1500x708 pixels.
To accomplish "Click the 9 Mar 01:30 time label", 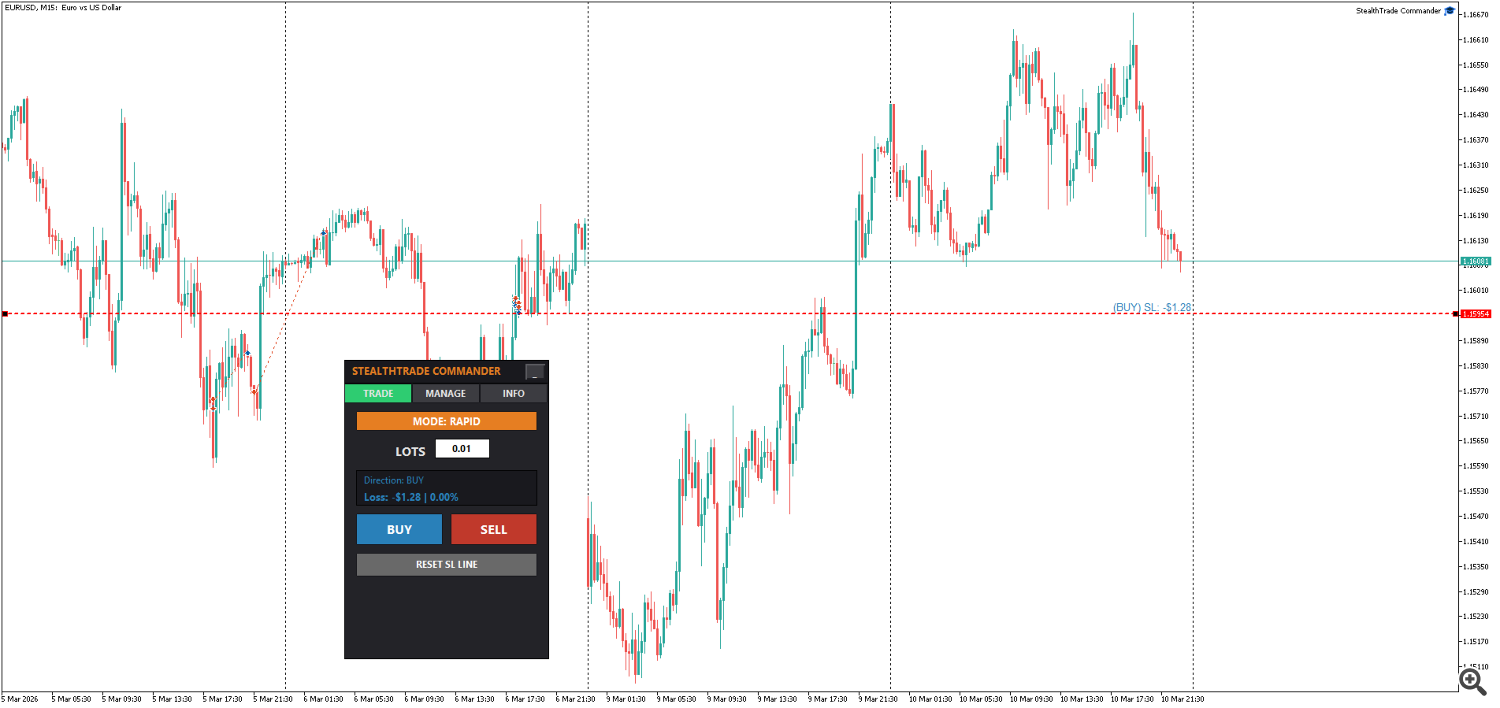I will (x=626, y=699).
